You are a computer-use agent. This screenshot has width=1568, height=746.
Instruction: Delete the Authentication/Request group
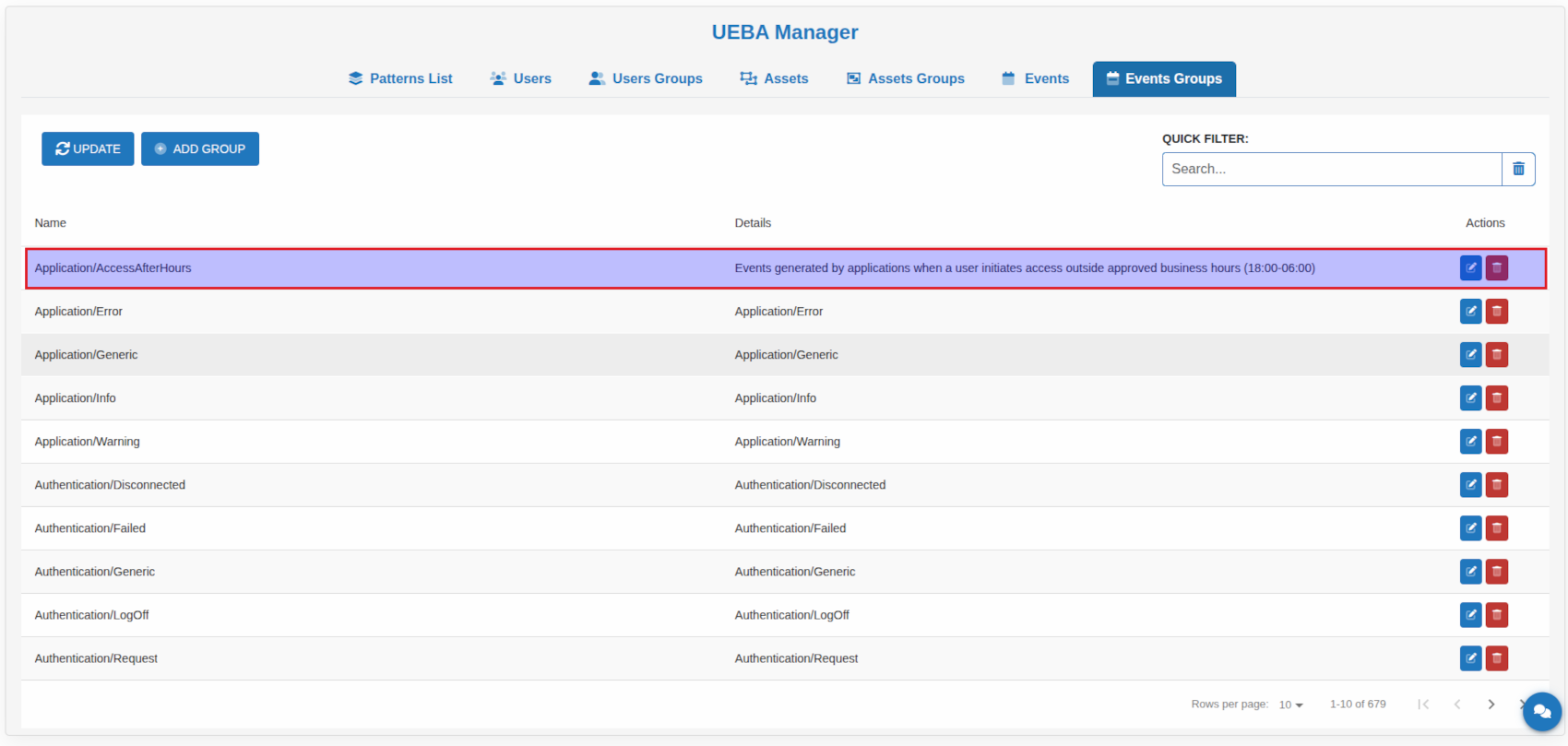tap(1496, 658)
